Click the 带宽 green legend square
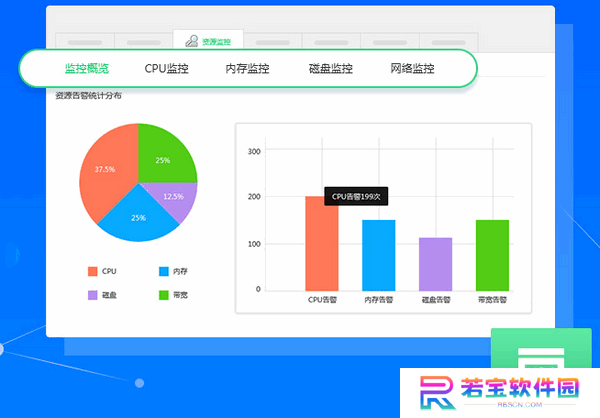Viewport: 600px width, 418px height. point(164,295)
